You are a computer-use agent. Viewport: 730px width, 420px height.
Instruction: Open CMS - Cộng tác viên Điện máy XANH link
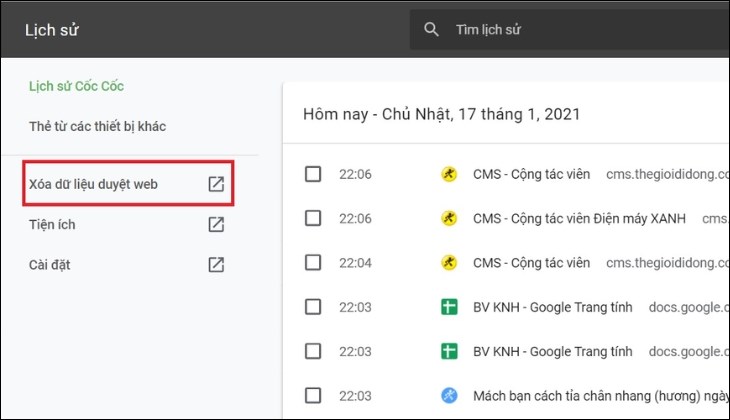click(x=579, y=218)
